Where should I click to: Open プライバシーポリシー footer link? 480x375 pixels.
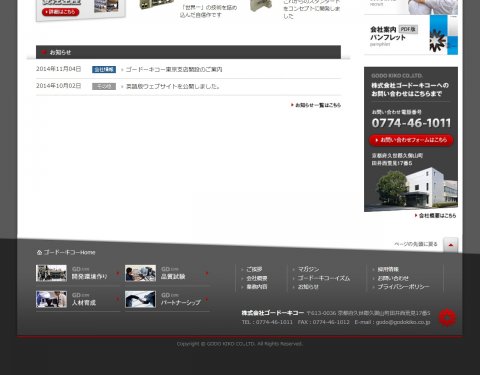click(403, 286)
